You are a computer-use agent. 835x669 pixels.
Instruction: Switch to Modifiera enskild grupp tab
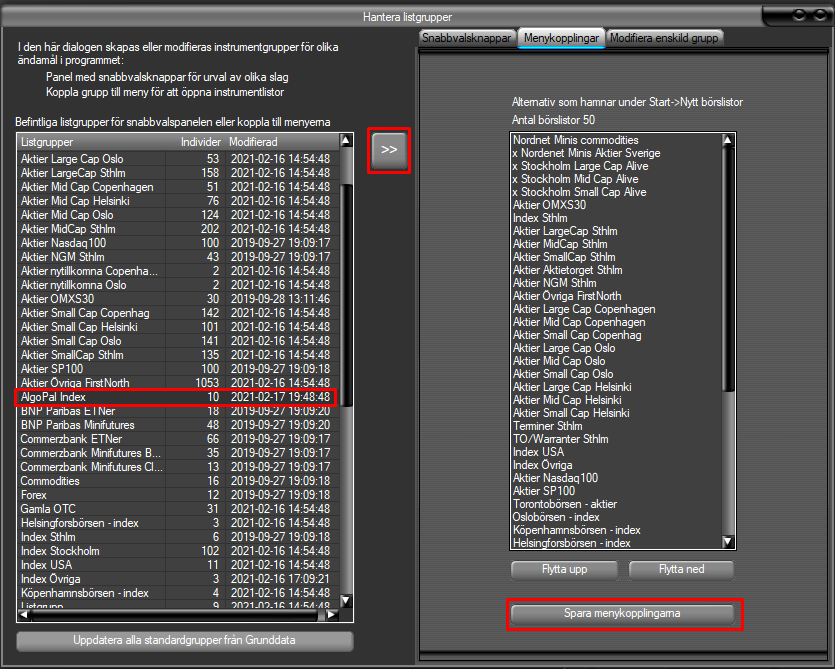coord(663,37)
